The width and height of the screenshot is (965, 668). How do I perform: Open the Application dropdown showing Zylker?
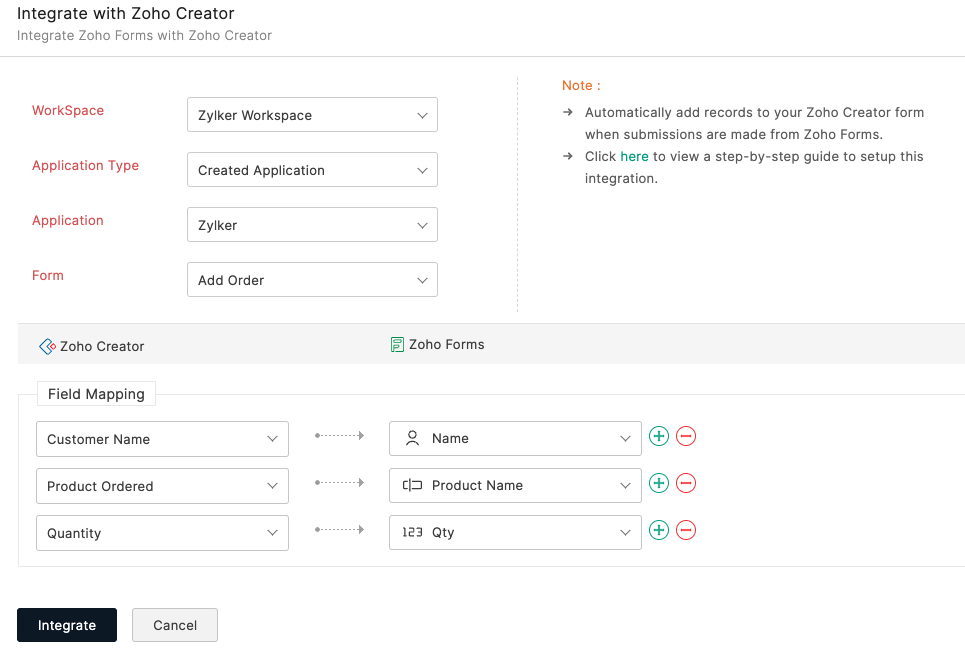(x=312, y=225)
